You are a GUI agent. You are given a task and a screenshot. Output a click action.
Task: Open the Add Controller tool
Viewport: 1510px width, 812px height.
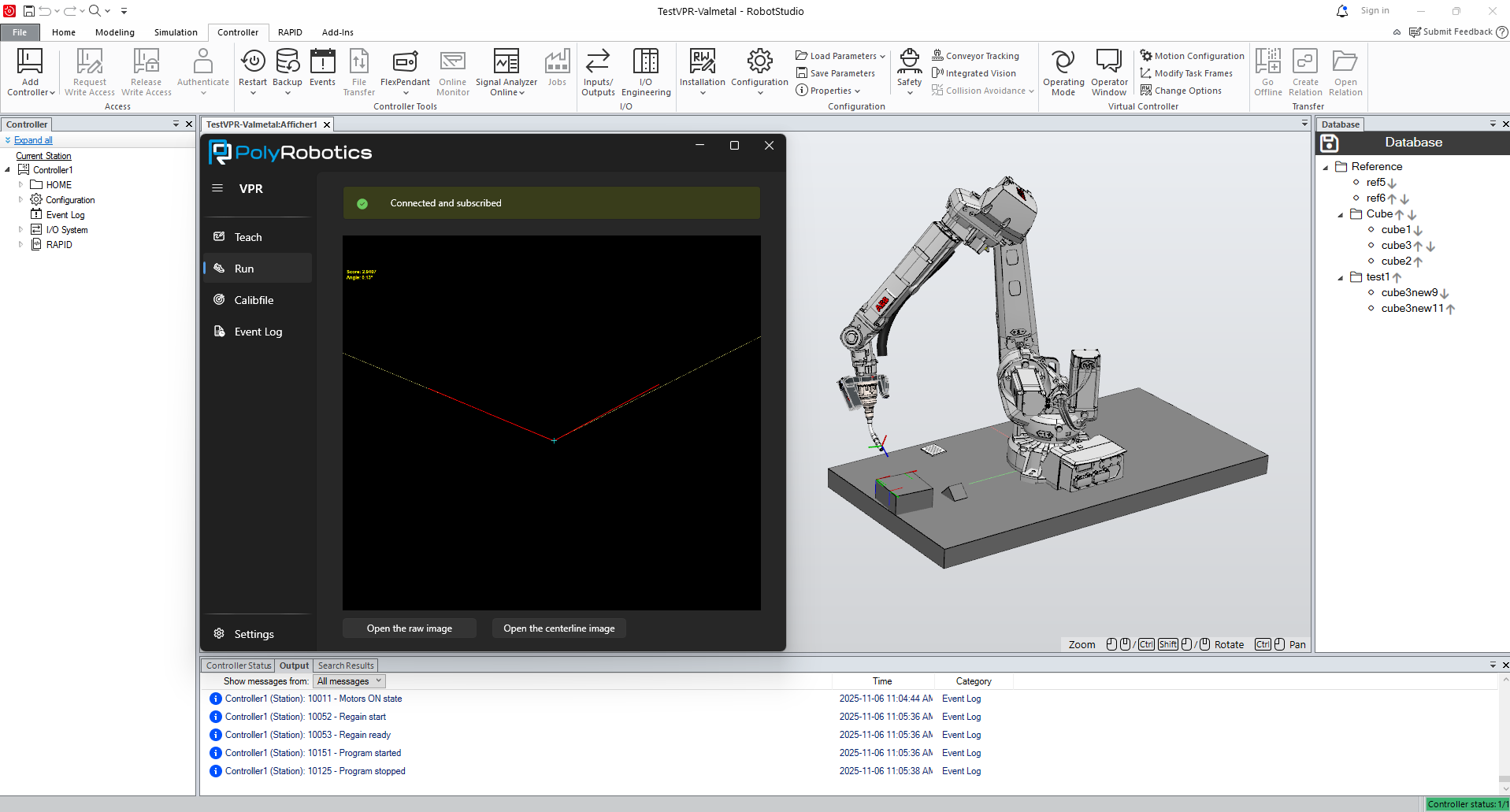(31, 72)
